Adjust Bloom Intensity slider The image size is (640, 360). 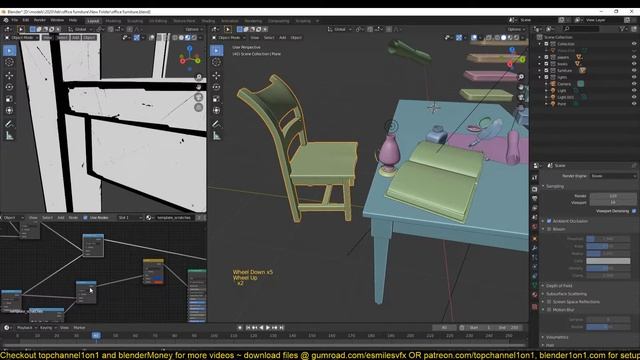coord(608,268)
